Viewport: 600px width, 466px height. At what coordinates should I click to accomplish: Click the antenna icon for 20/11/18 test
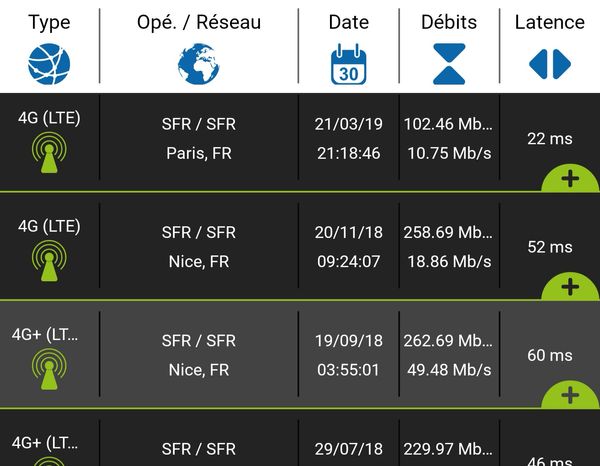[49, 263]
